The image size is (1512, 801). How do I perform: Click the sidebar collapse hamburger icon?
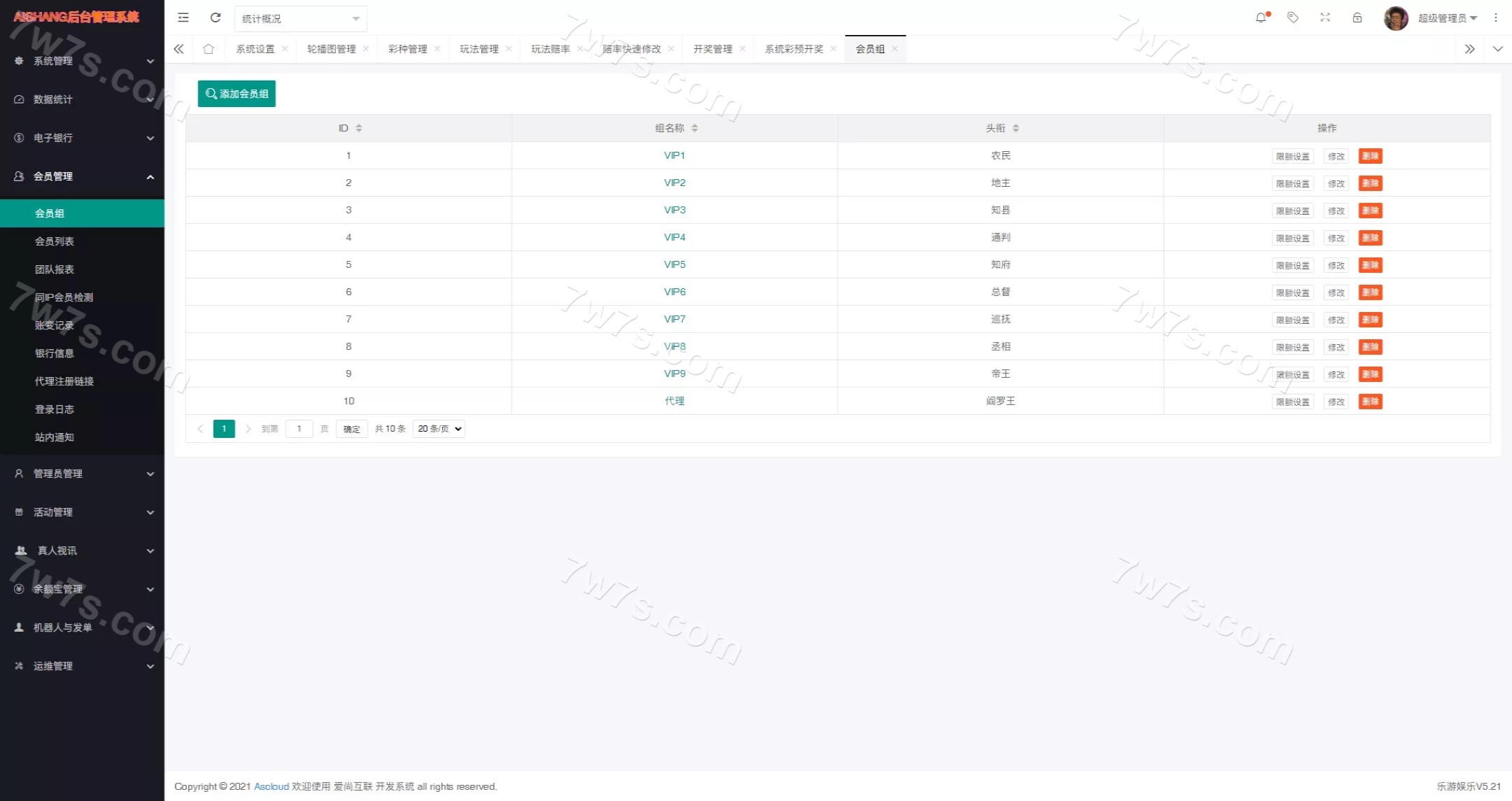pyautogui.click(x=183, y=18)
